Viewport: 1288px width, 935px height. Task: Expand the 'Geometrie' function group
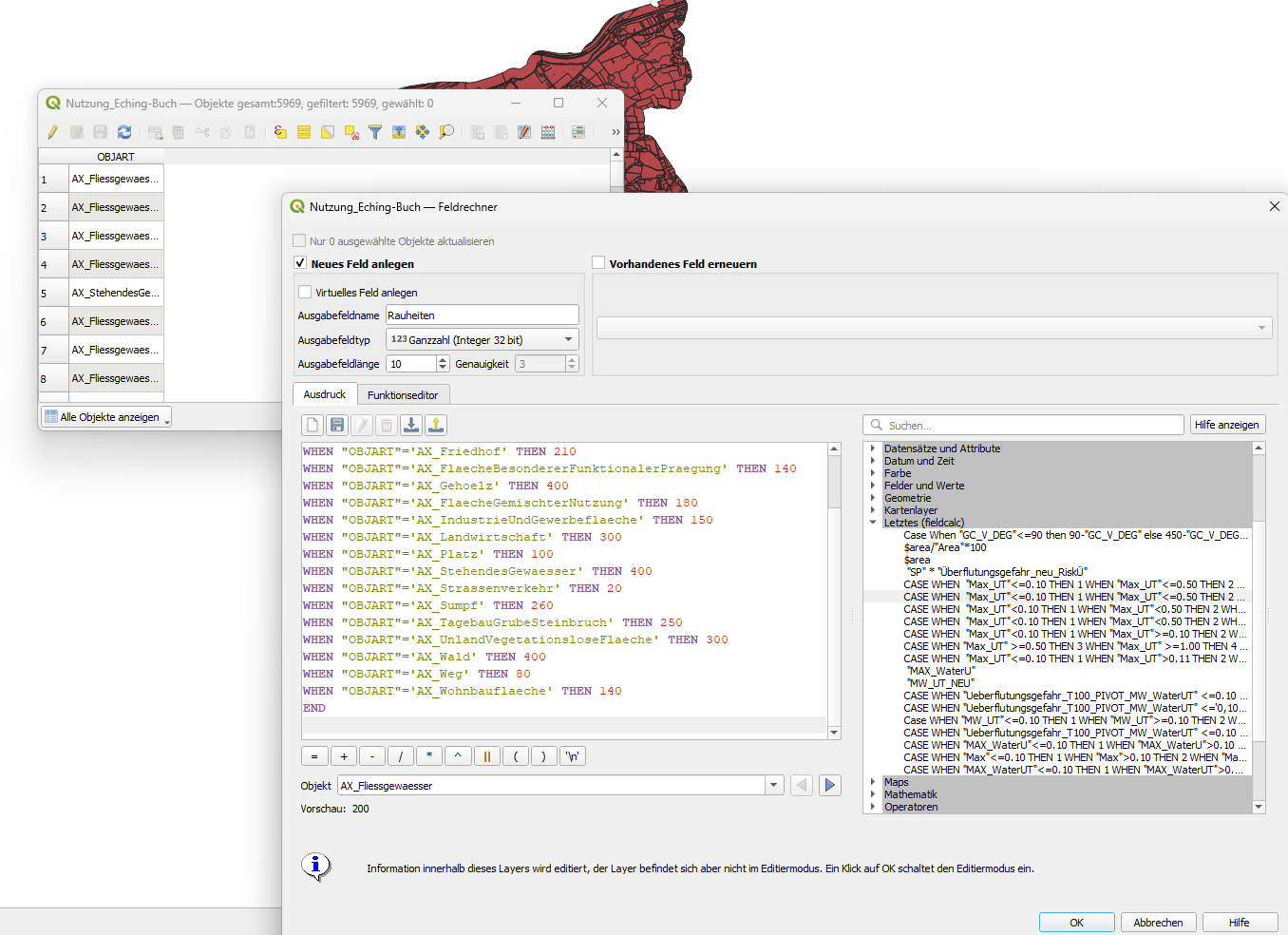pos(873,498)
